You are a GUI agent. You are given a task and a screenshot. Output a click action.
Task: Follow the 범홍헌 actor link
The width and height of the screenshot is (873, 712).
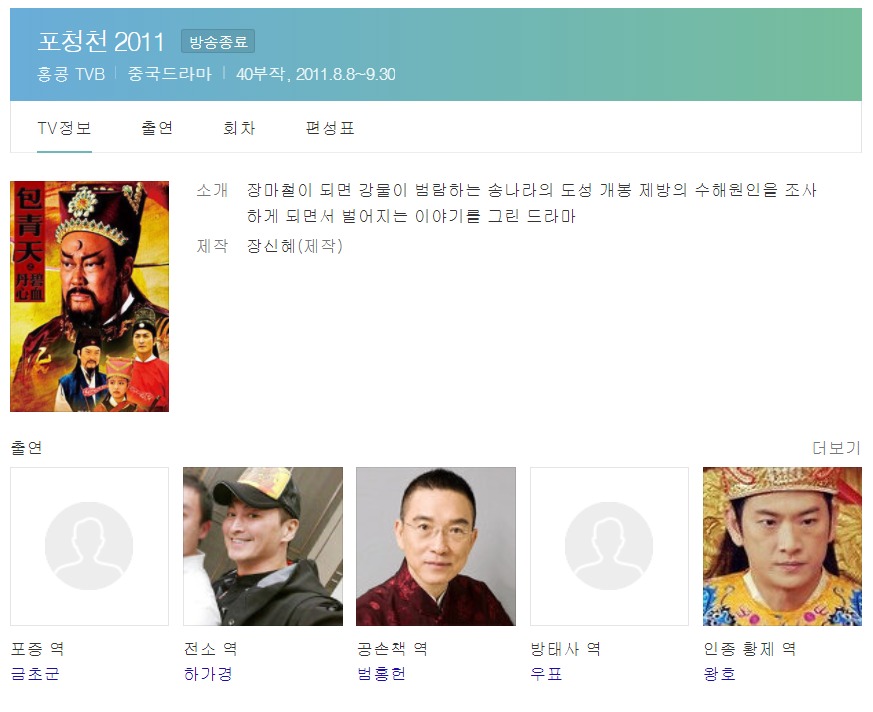pyautogui.click(x=381, y=674)
